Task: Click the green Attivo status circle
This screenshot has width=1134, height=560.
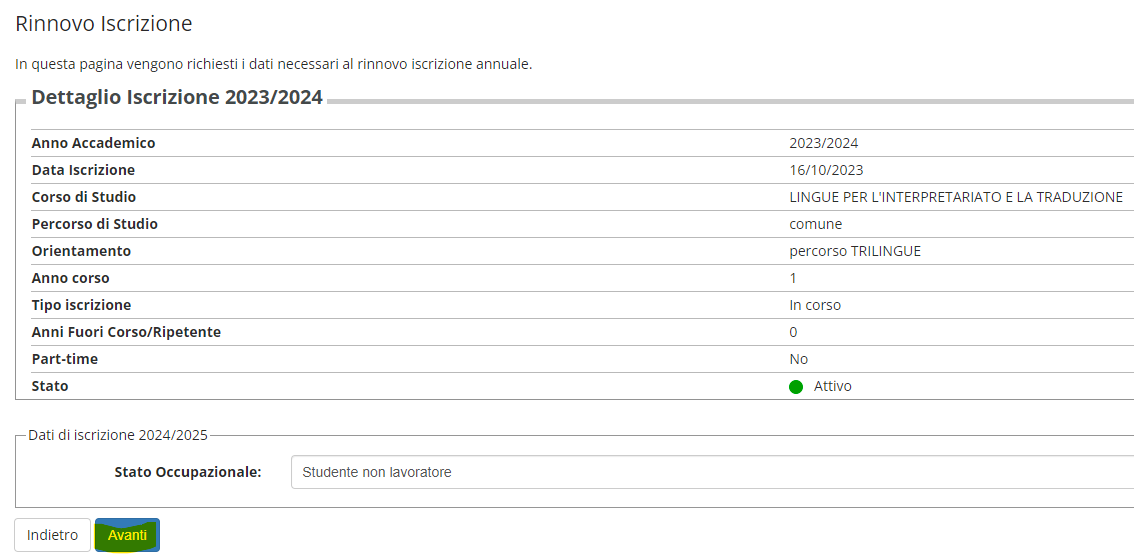Action: 796,387
